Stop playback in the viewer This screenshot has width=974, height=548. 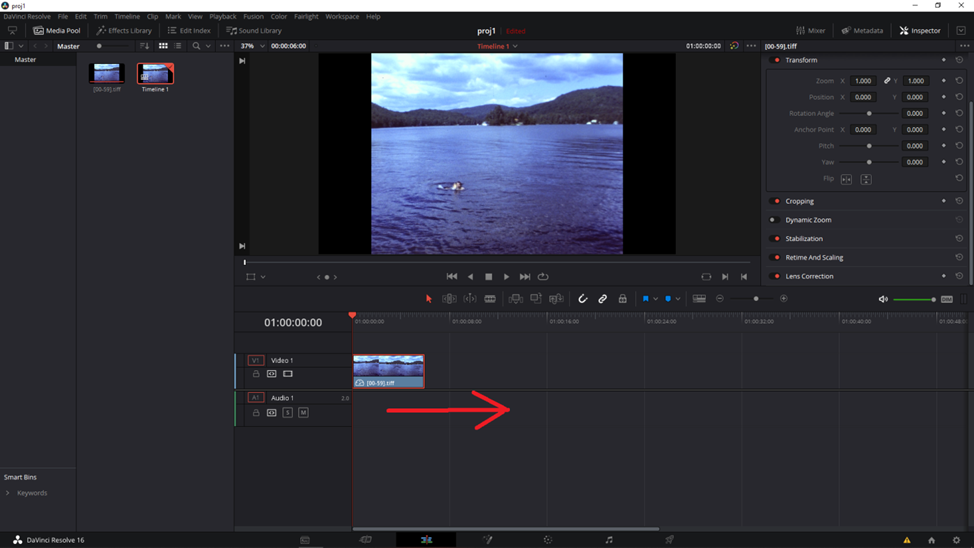(489, 276)
